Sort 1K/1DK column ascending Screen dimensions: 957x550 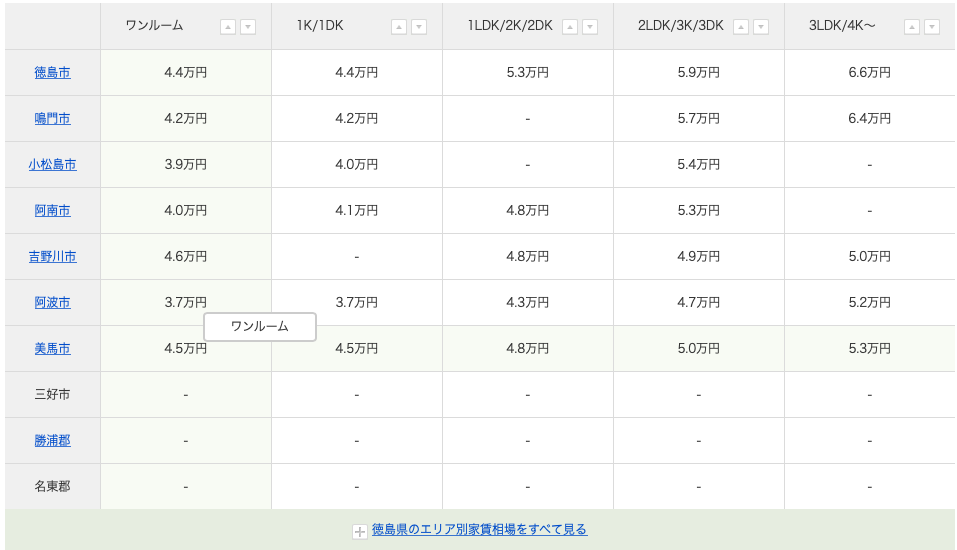point(399,27)
